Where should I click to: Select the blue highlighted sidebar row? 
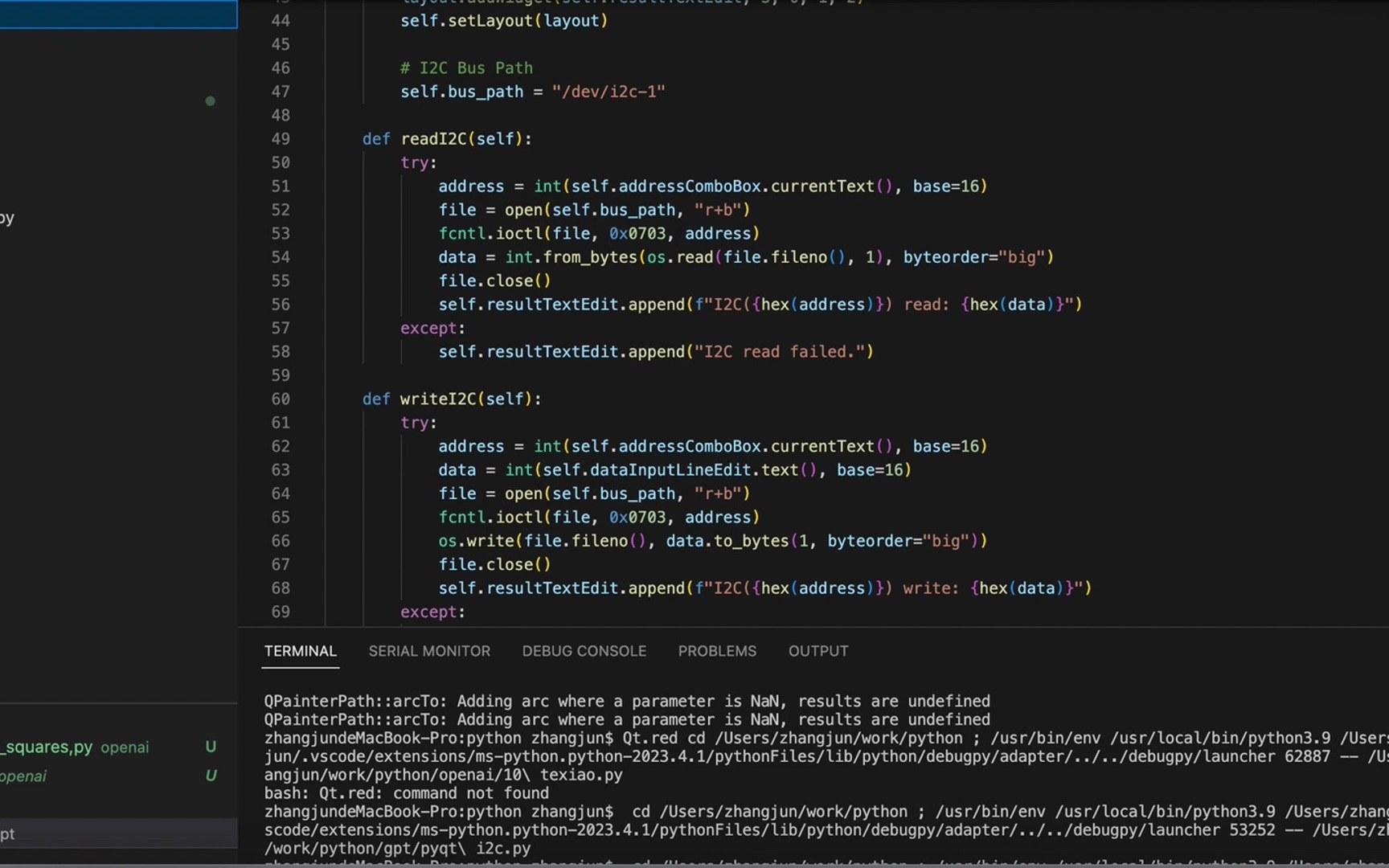coord(118,14)
